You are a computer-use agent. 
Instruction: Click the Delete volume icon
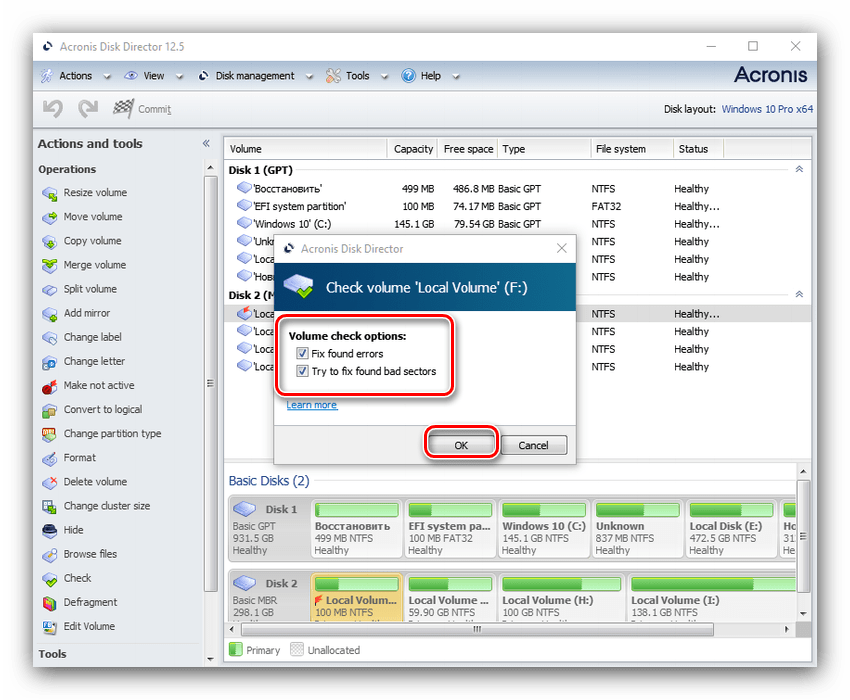point(50,482)
